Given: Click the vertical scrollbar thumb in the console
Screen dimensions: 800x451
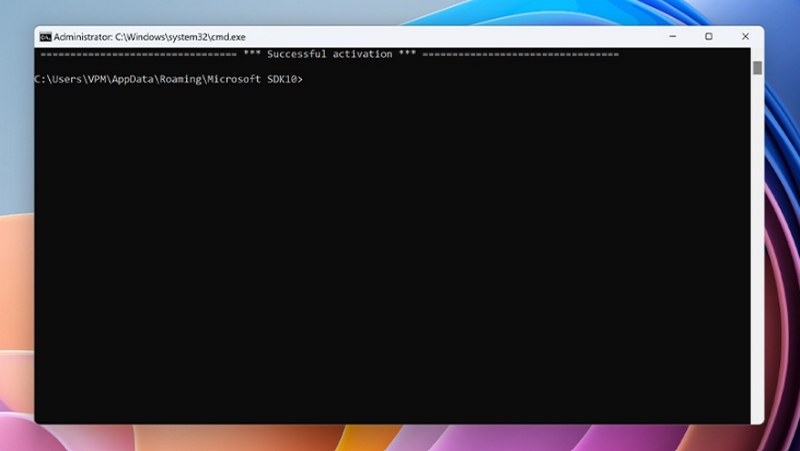Looking at the screenshot, I should click(x=757, y=67).
